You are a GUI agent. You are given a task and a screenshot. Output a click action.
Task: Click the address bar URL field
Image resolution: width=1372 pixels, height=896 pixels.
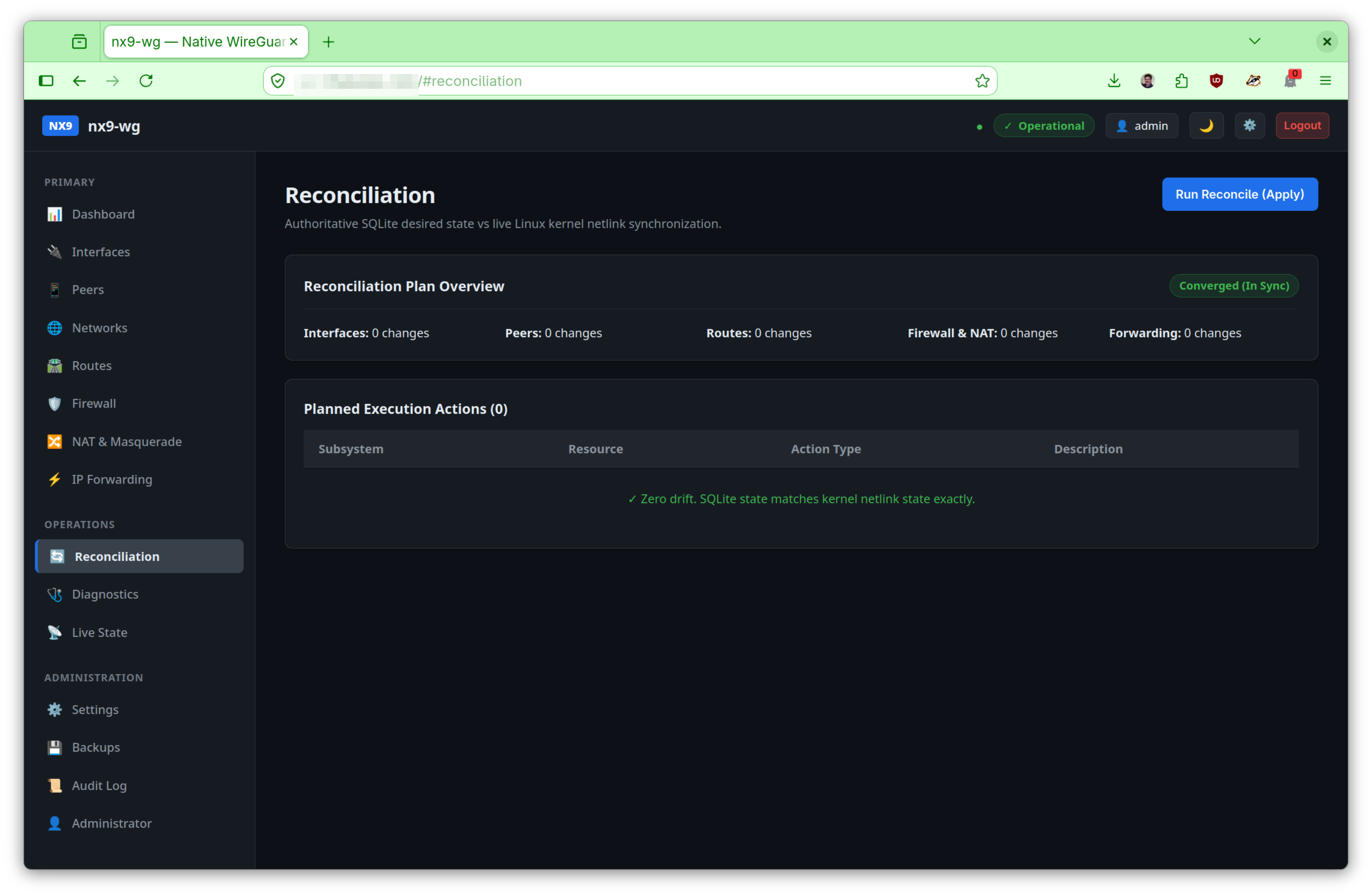click(x=630, y=80)
